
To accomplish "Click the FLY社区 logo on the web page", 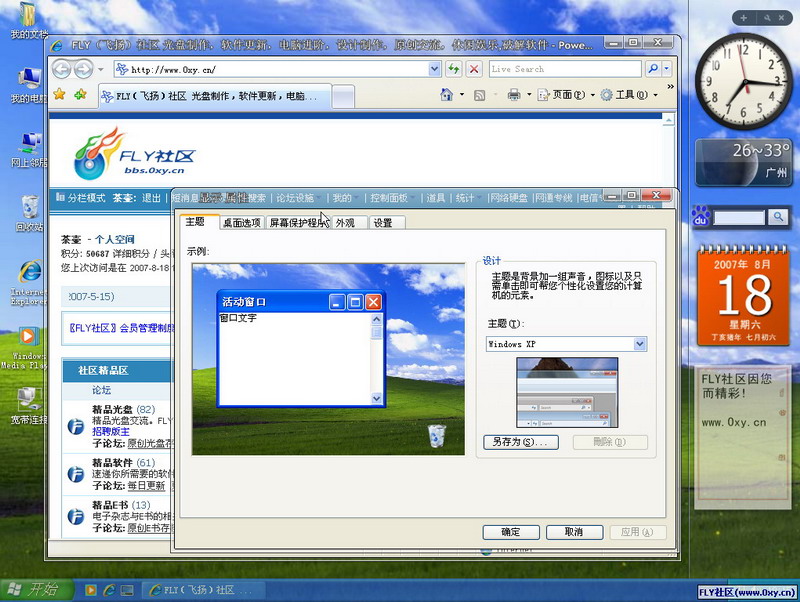I will (135, 153).
